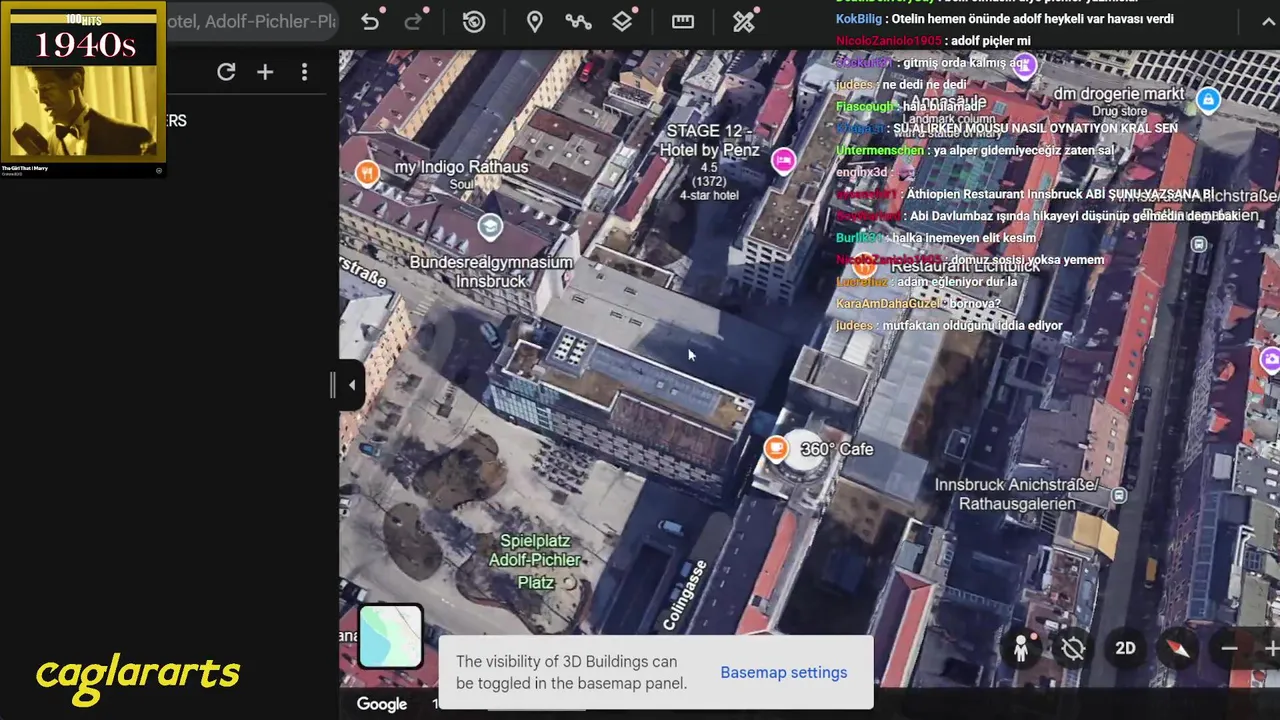
Task: Click the 360° Cafe label text
Action: (x=837, y=449)
